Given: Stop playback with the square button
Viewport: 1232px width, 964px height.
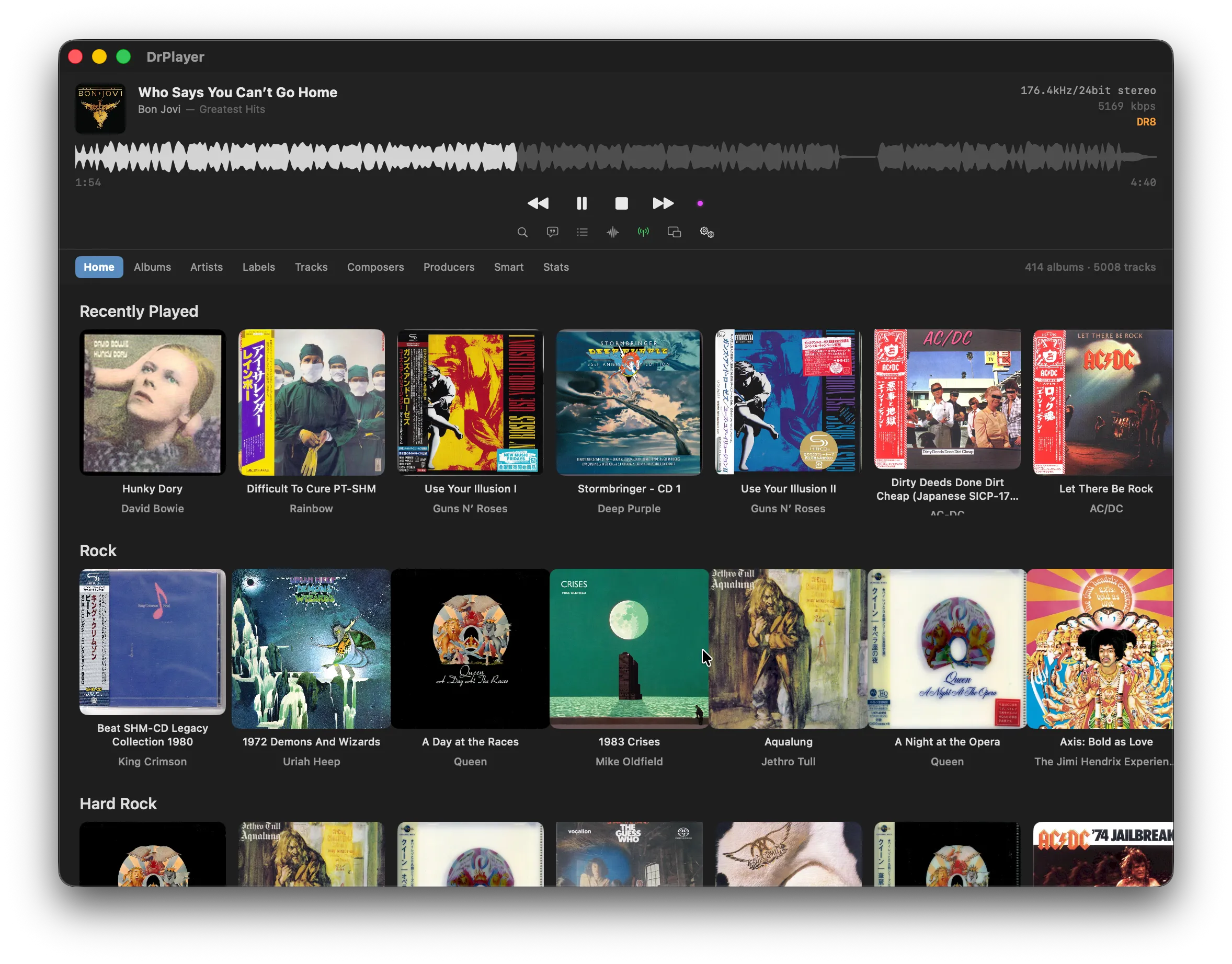Looking at the screenshot, I should pyautogui.click(x=621, y=203).
